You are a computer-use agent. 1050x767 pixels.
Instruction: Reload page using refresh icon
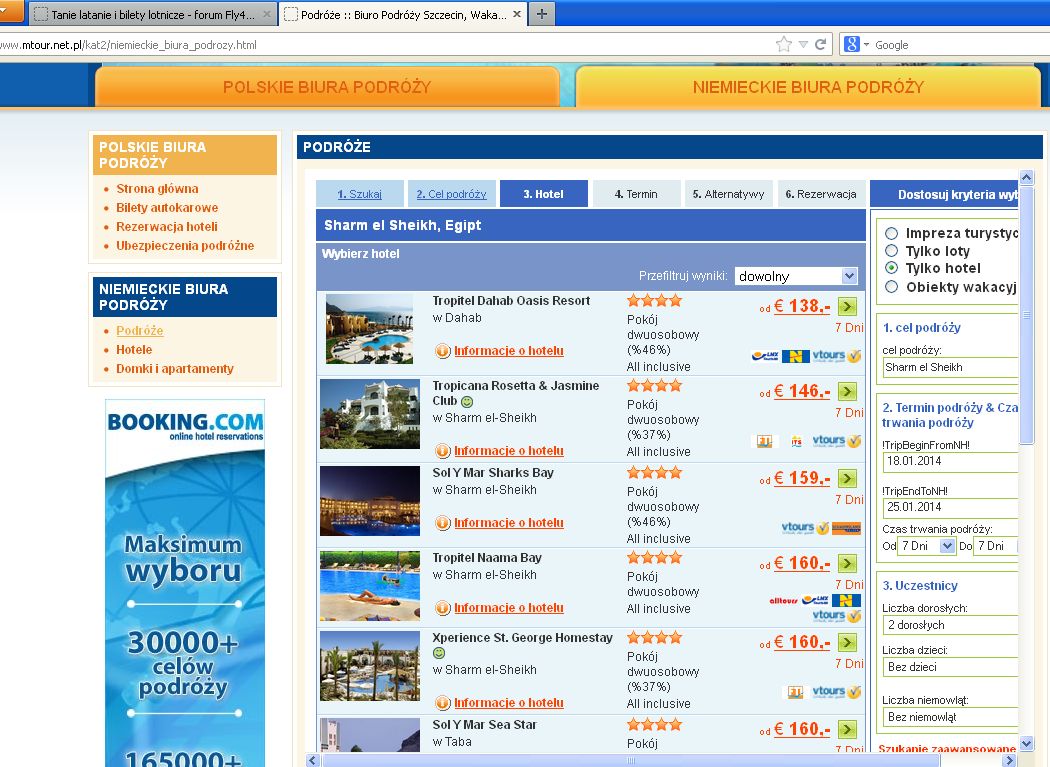point(820,45)
